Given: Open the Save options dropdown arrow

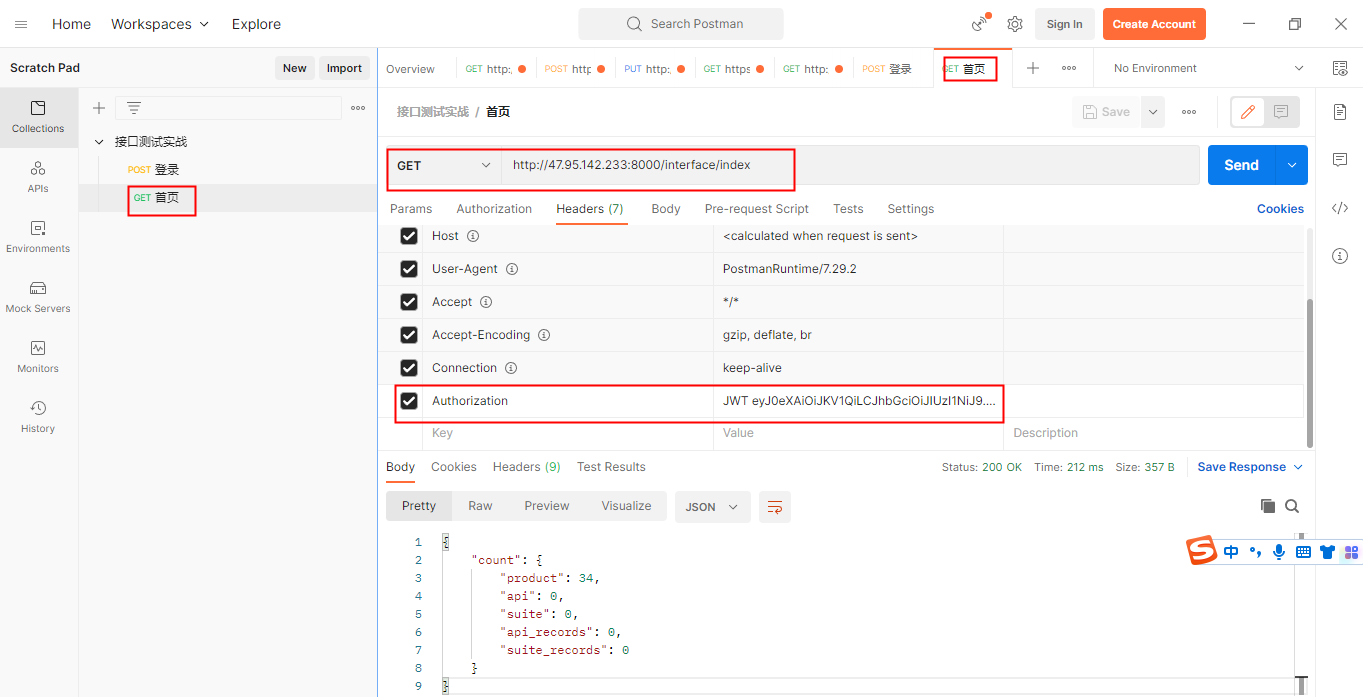Looking at the screenshot, I should (1153, 112).
